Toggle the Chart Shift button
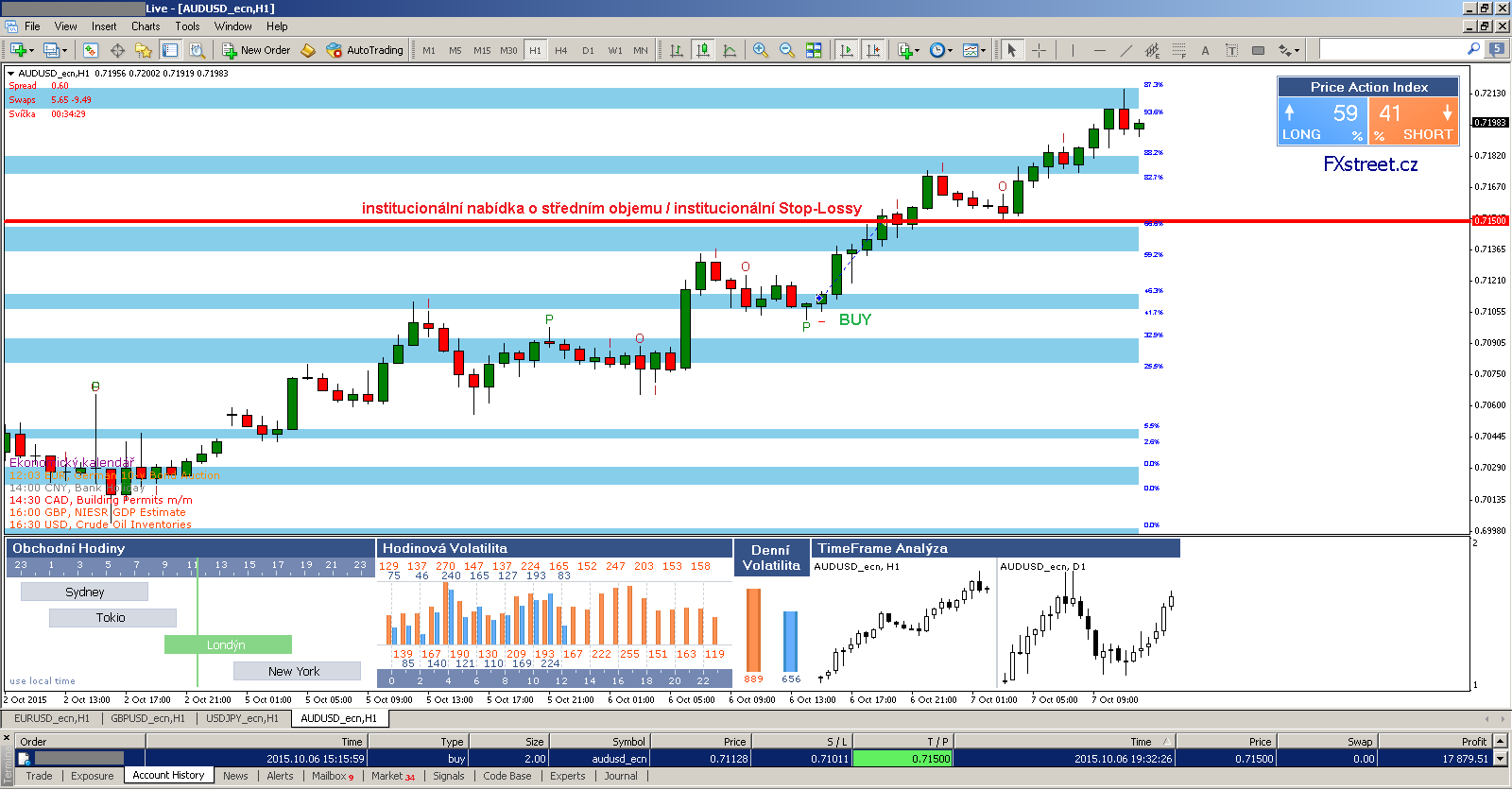The width and height of the screenshot is (1512, 790). click(x=873, y=50)
